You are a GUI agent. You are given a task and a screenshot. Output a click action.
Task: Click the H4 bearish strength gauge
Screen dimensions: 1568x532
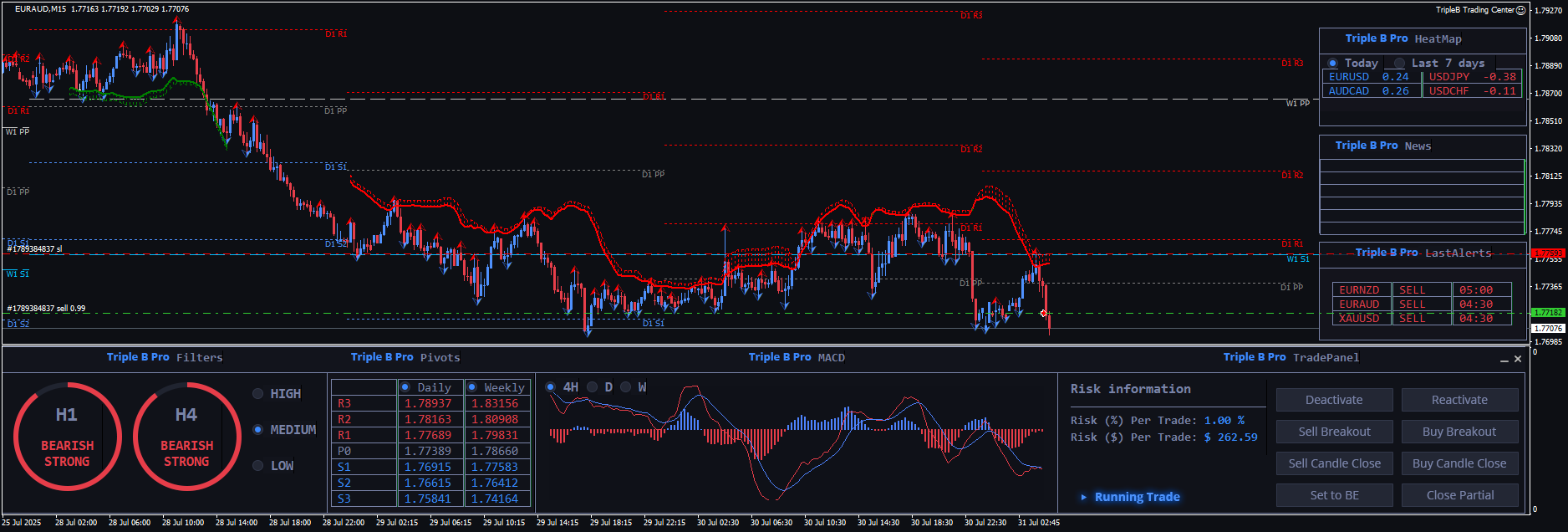click(186, 437)
